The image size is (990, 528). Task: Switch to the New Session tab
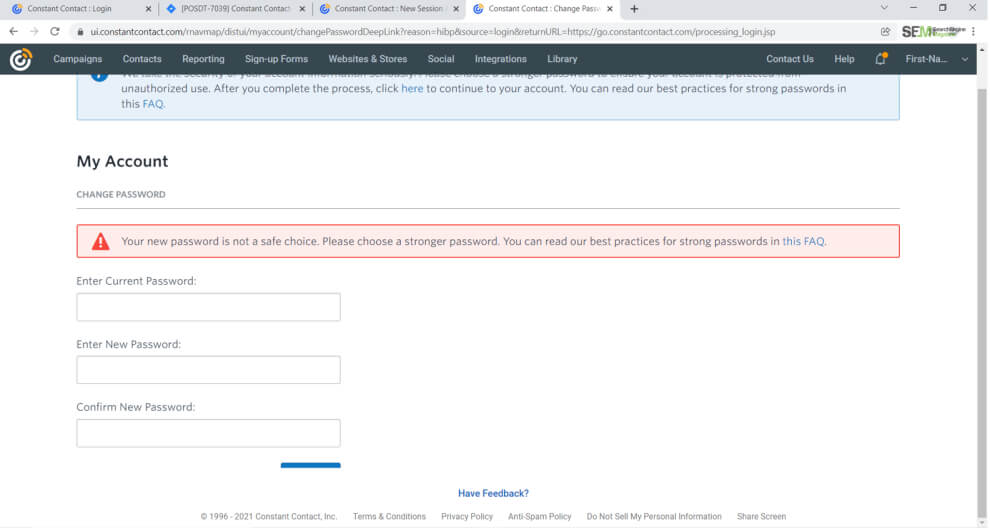(x=388, y=9)
